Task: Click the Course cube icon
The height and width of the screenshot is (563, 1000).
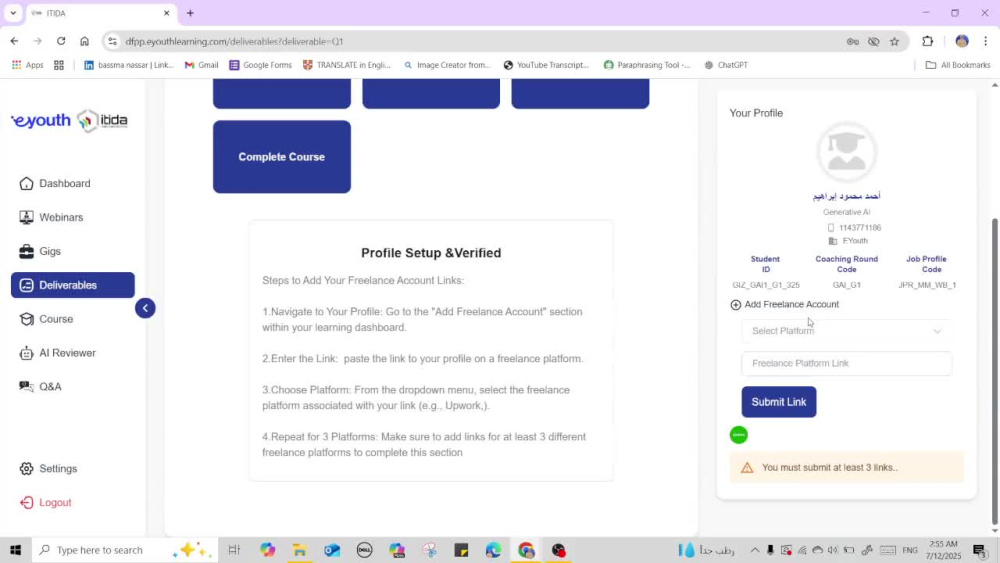Action: [26, 319]
